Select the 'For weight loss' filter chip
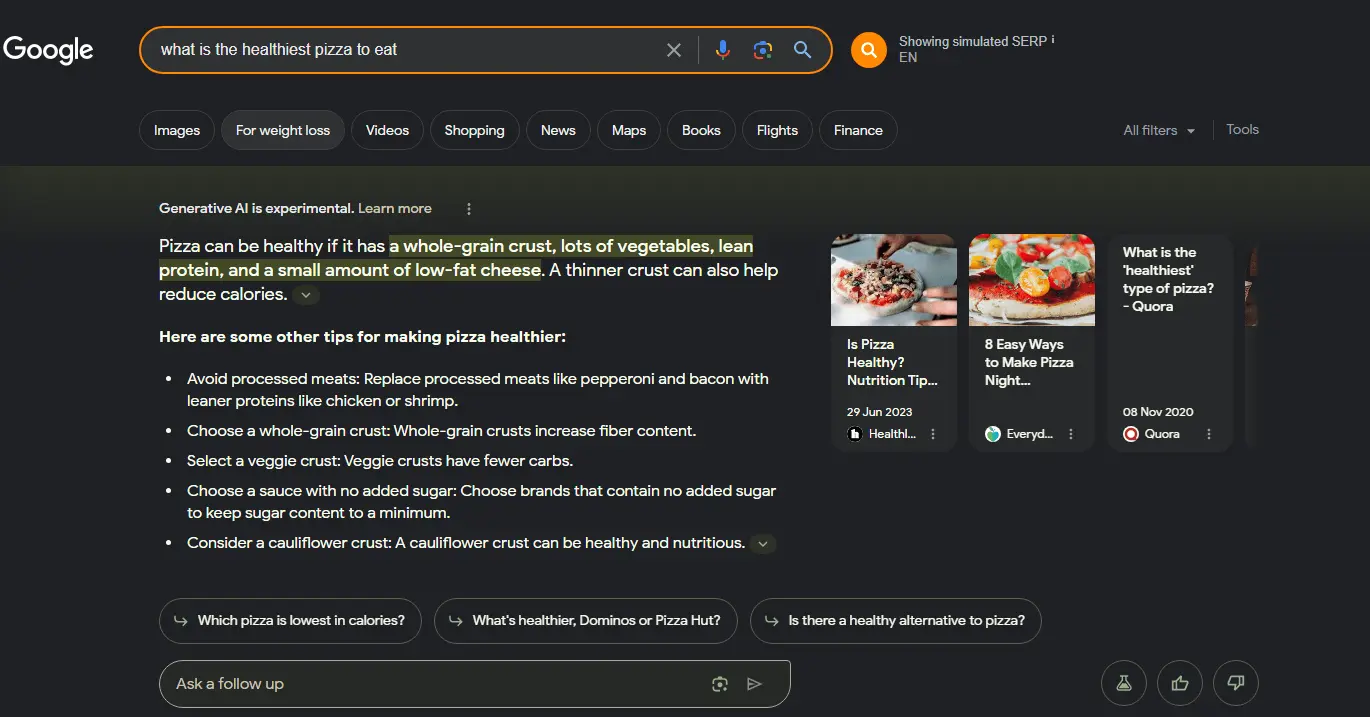This screenshot has height=717, width=1370. tap(283, 130)
